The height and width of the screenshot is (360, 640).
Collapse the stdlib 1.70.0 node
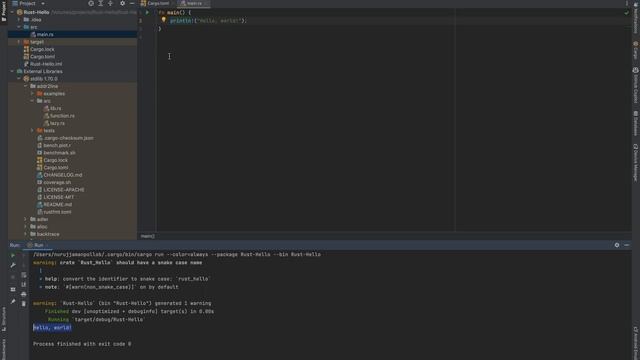19,79
